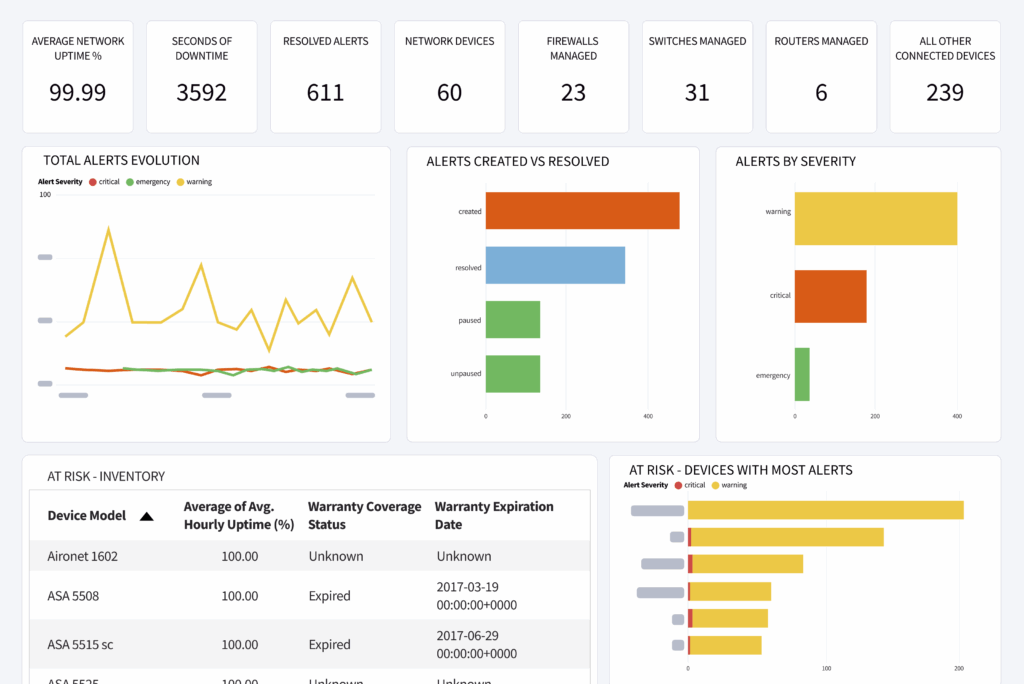This screenshot has height=684, width=1024.
Task: Click Alerts Created vs Resolved title
Action: click(518, 161)
